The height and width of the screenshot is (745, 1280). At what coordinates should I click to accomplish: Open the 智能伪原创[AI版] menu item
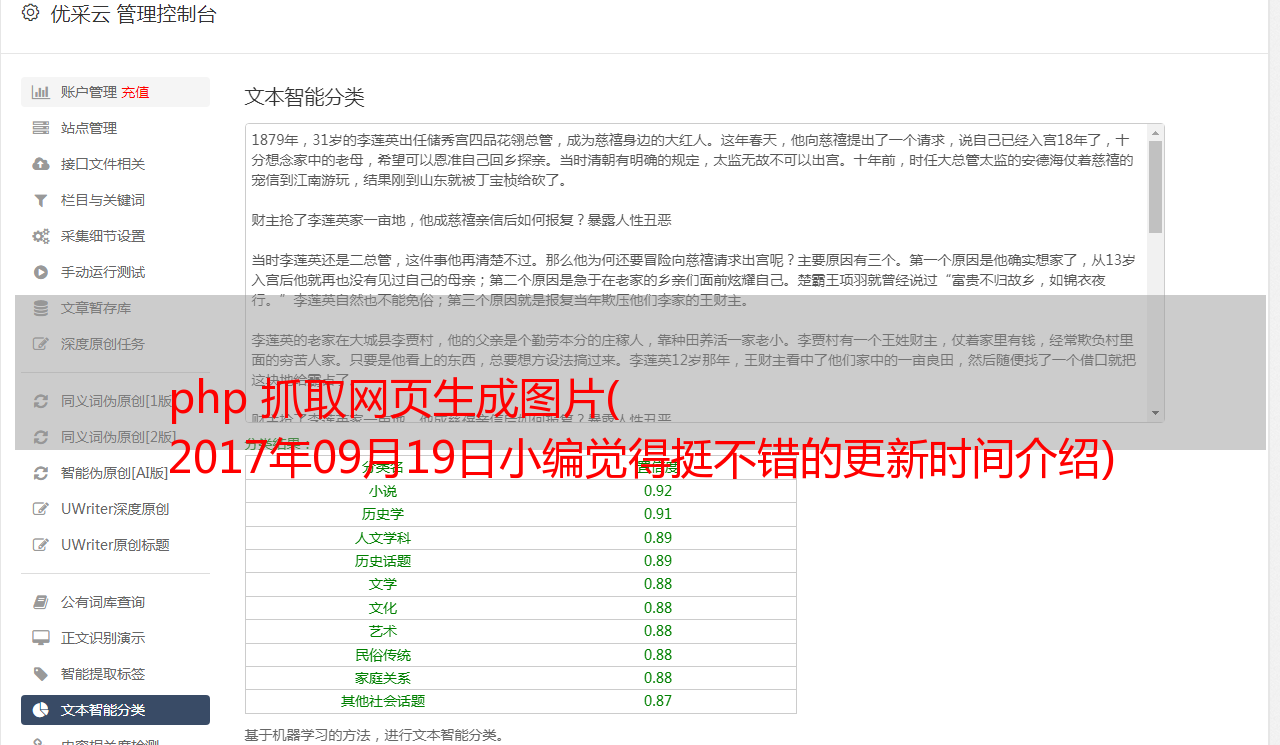click(115, 473)
